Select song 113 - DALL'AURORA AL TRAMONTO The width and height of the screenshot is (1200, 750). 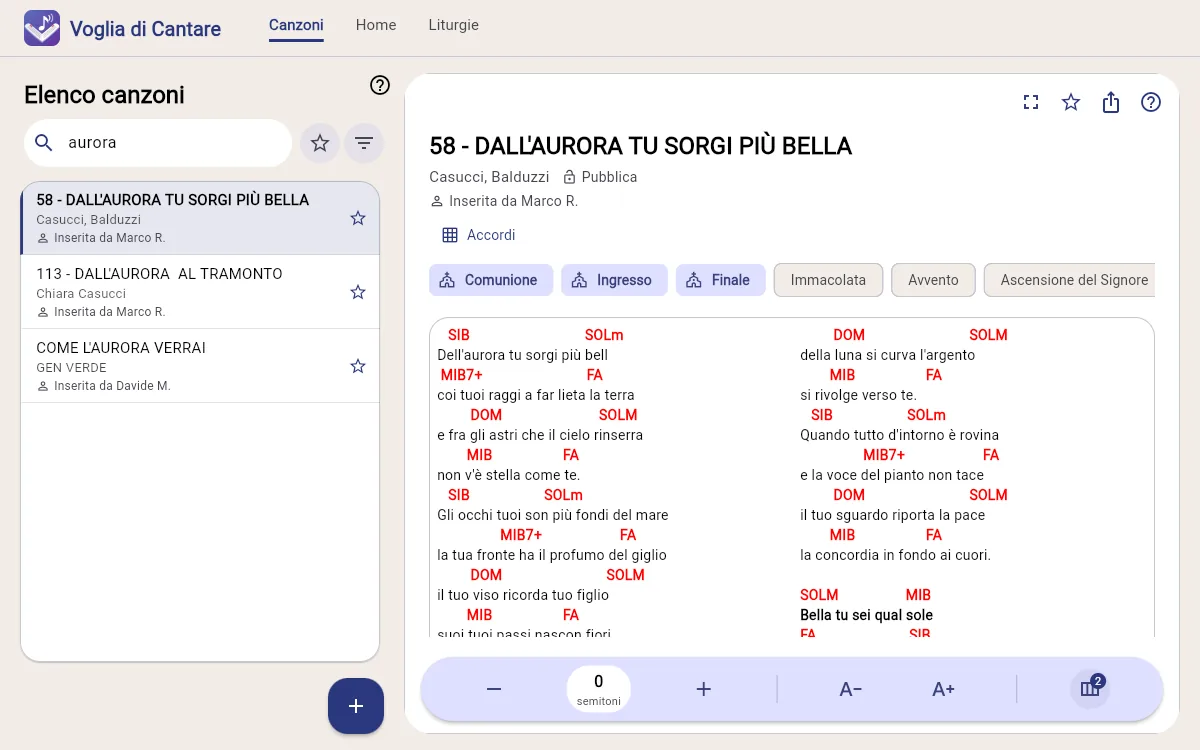200,292
